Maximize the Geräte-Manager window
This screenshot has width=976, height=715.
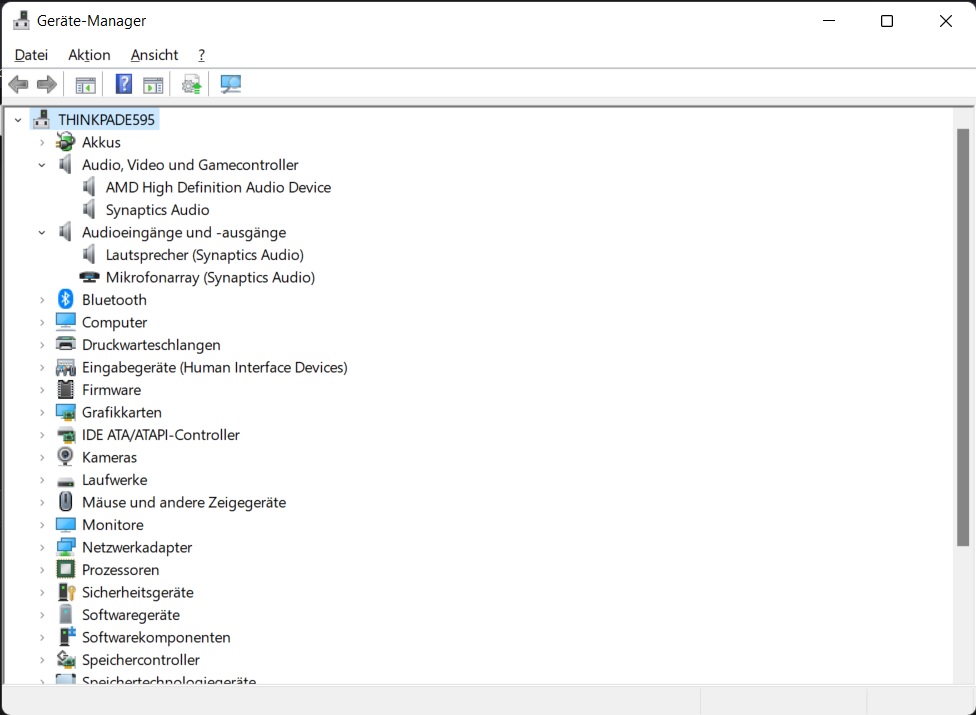point(887,21)
